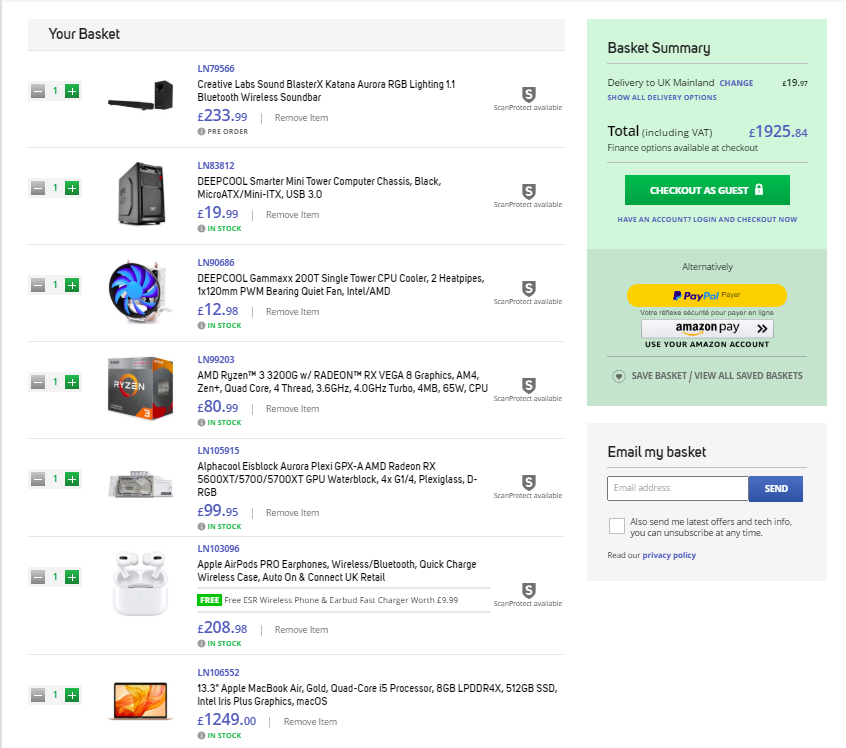This screenshot has height=748, width=846.
Task: Increase quantity of Creative Labs Soundbar
Action: (72, 91)
